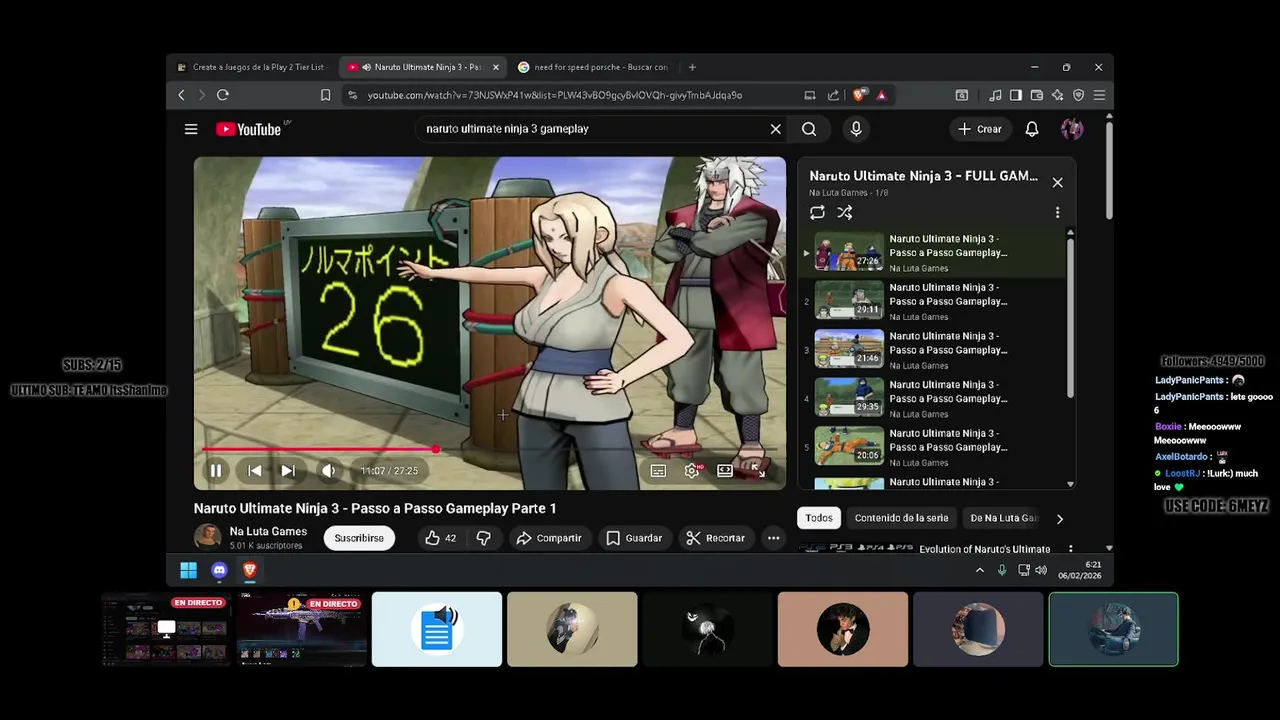Show more filter chips with right chevron

(x=1059, y=518)
